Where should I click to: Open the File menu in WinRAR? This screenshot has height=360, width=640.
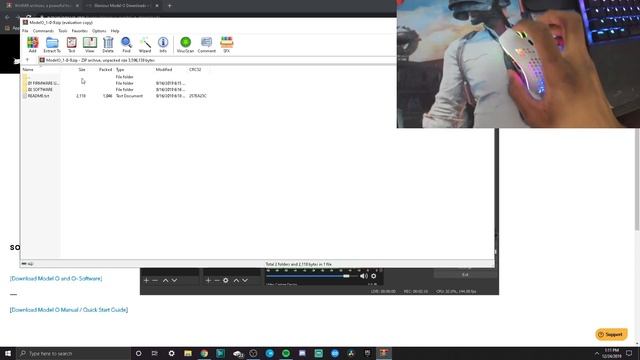pyautogui.click(x=25, y=31)
